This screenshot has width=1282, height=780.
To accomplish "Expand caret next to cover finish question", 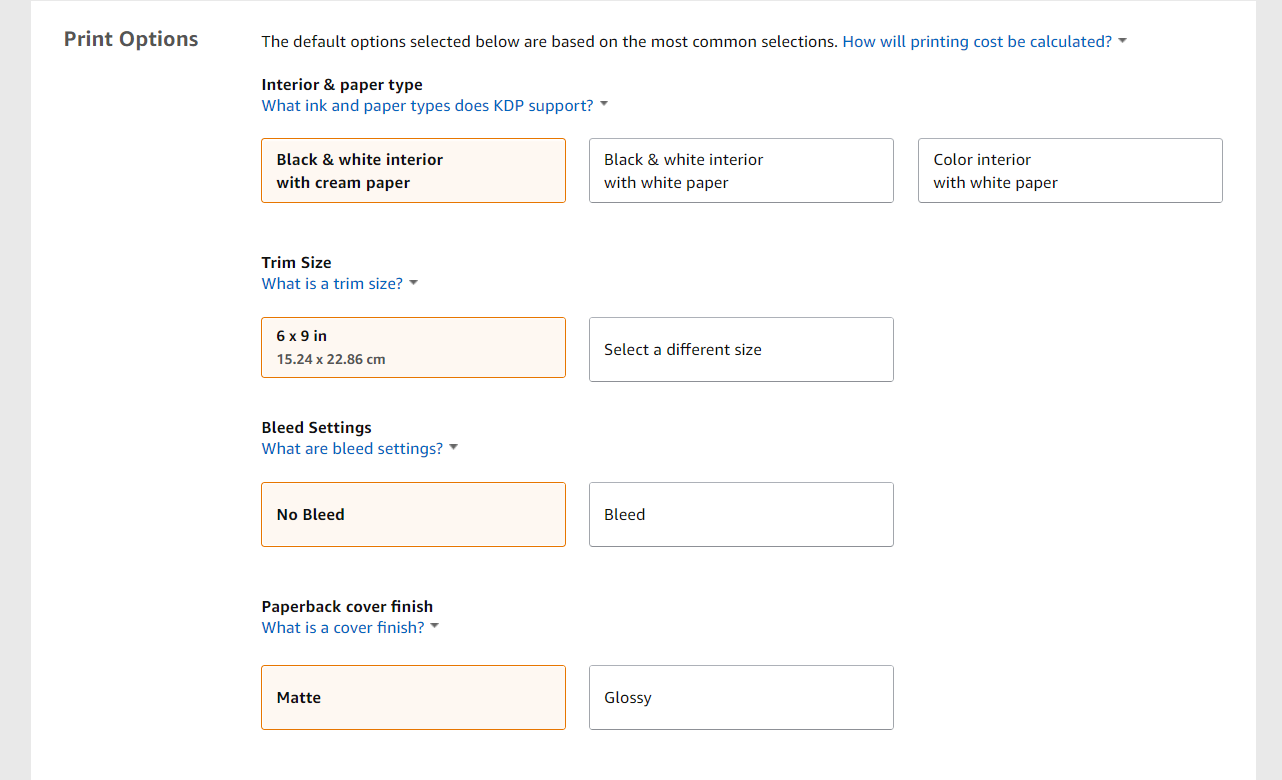I will tap(435, 627).
